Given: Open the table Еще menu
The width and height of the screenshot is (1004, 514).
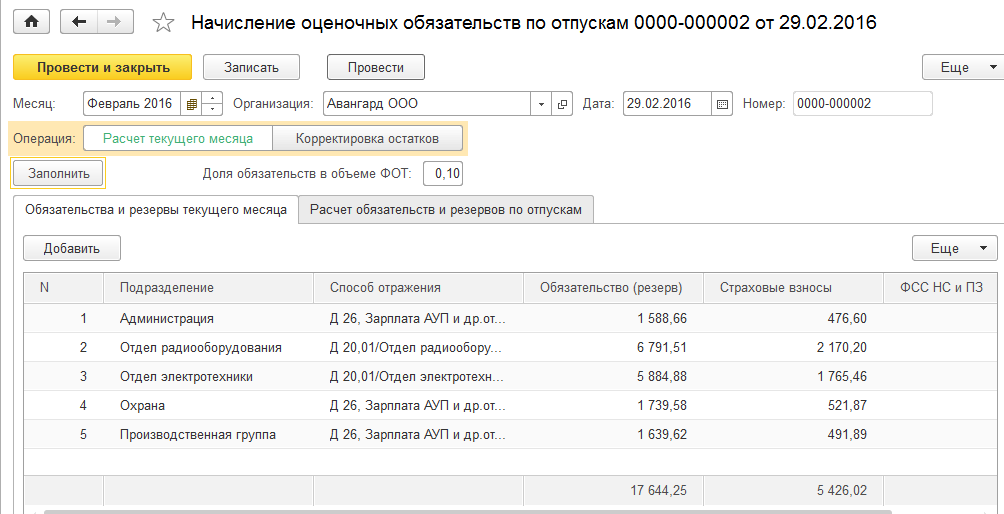Looking at the screenshot, I should pos(955,248).
